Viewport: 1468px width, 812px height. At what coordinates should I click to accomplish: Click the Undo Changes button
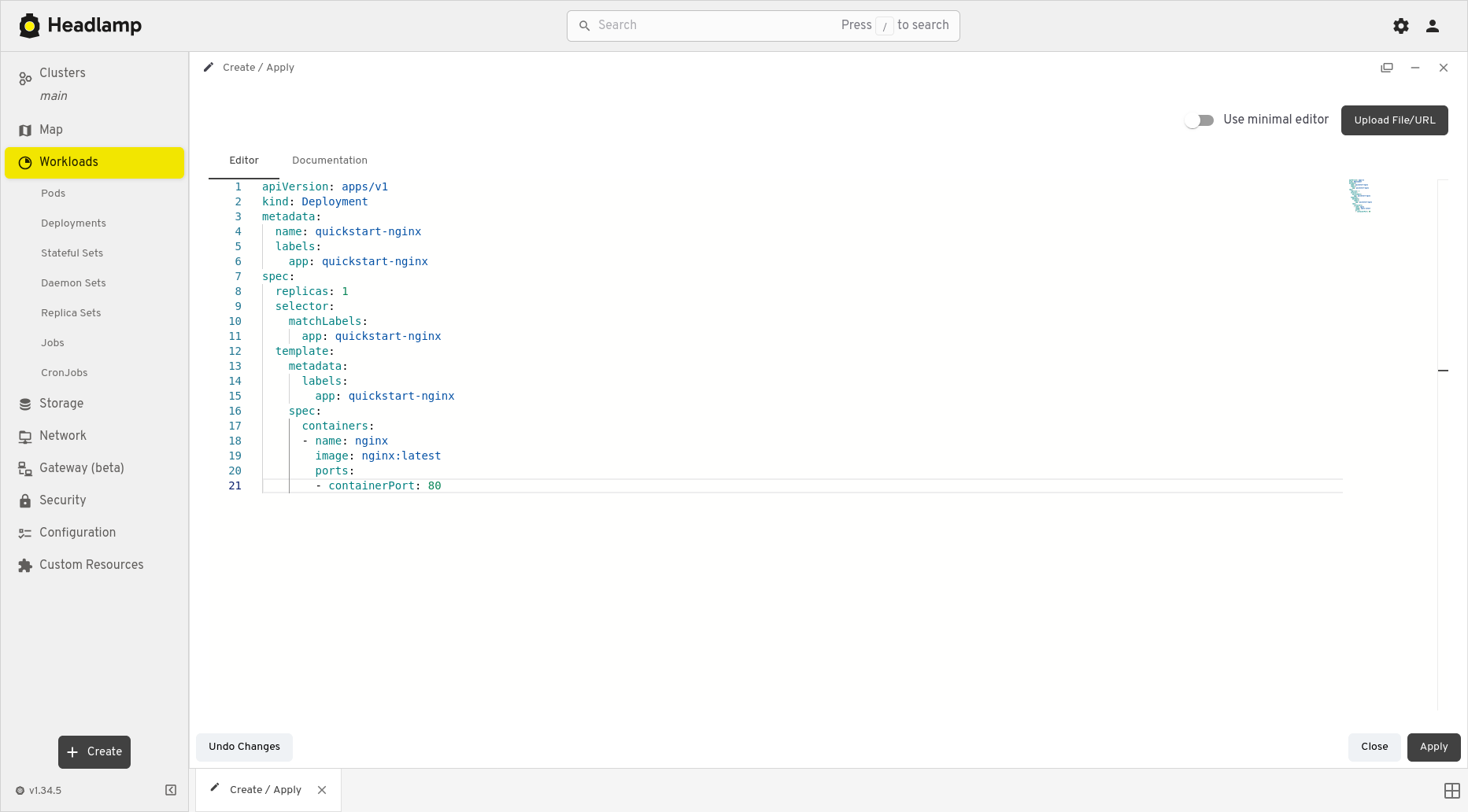click(x=244, y=747)
